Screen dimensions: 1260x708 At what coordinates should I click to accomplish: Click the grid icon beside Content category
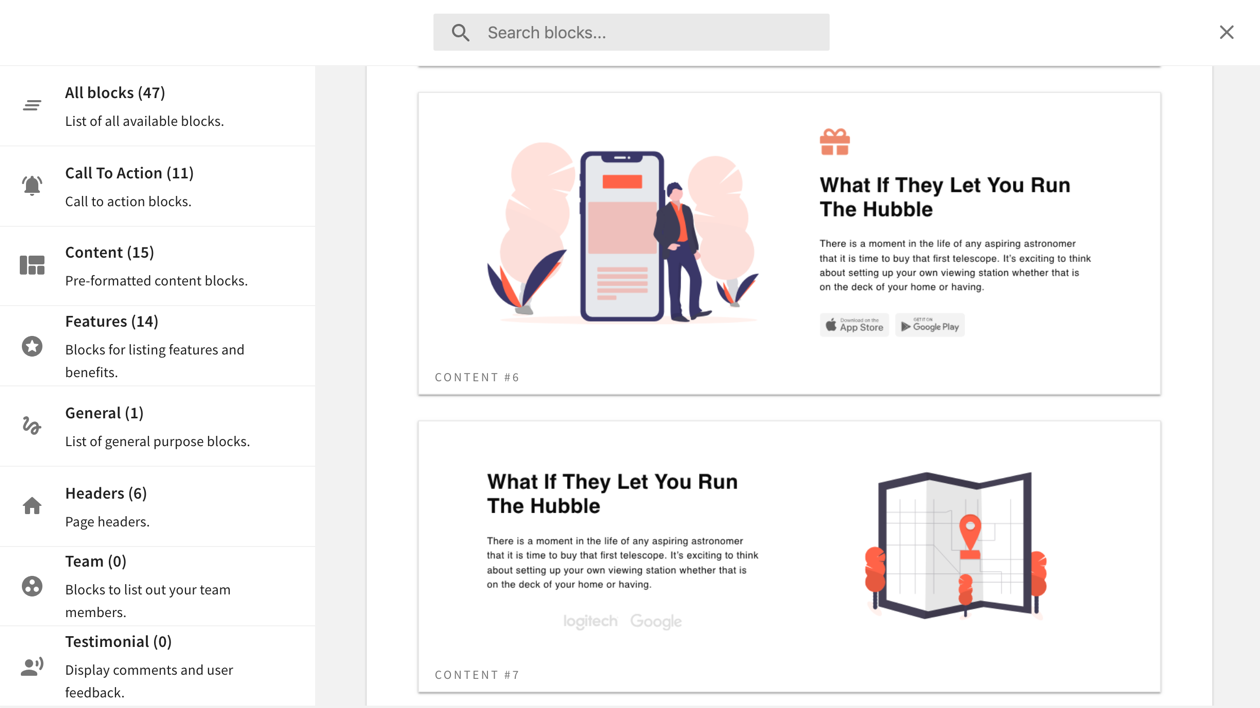pyautogui.click(x=31, y=264)
